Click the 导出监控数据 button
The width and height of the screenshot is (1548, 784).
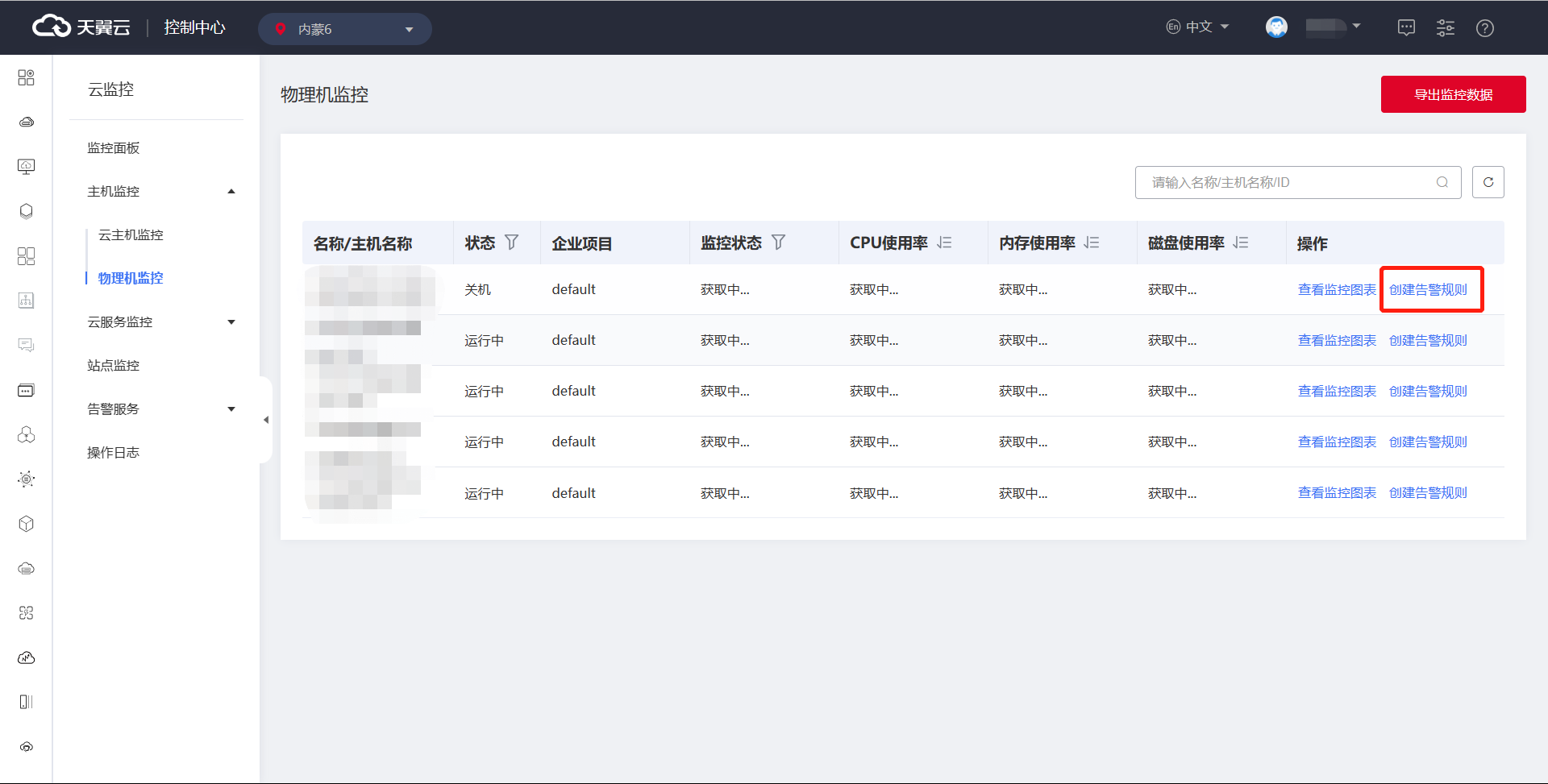1453,94
